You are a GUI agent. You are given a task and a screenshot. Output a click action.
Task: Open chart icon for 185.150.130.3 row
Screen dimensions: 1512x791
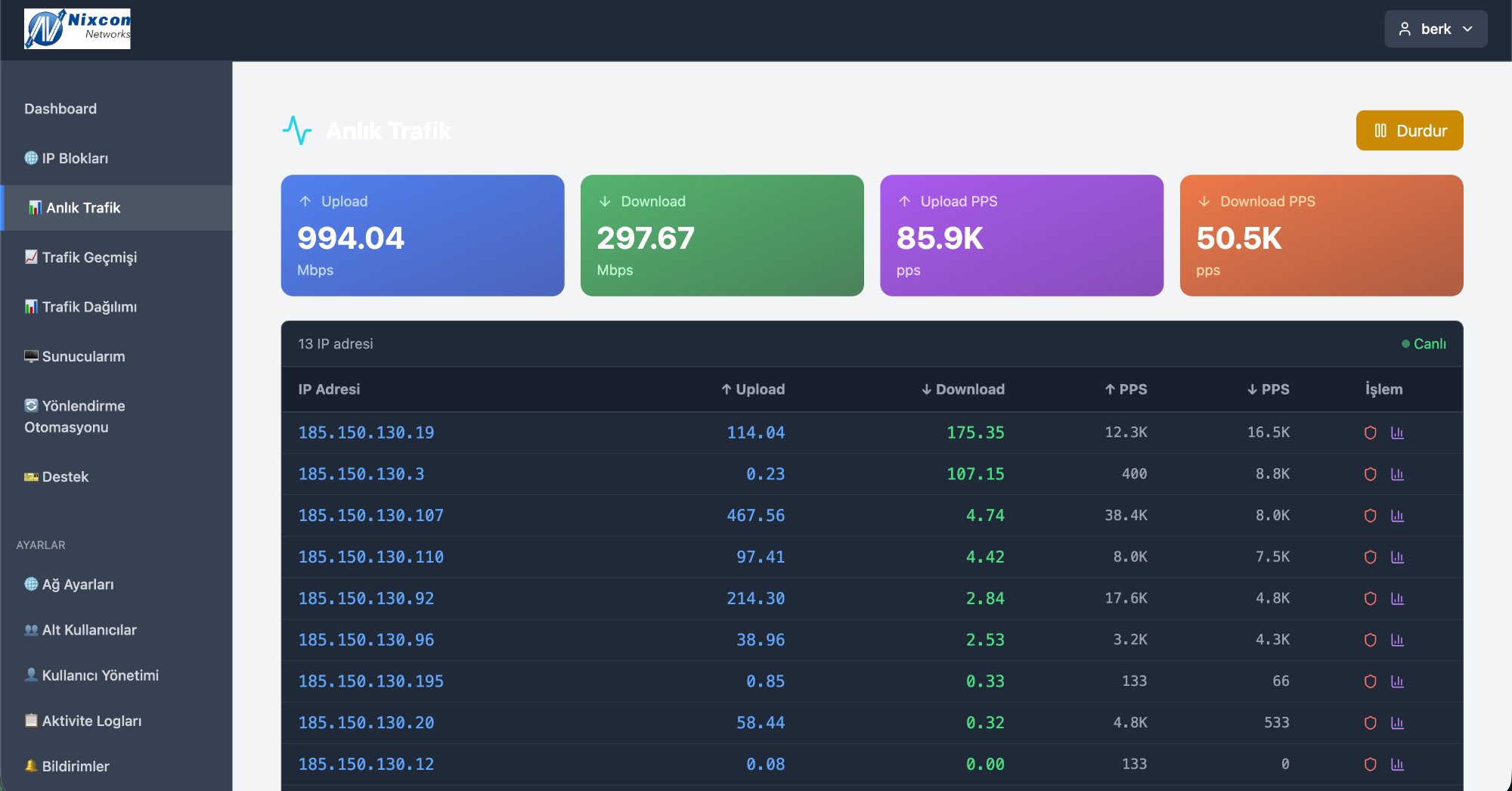point(1397,474)
